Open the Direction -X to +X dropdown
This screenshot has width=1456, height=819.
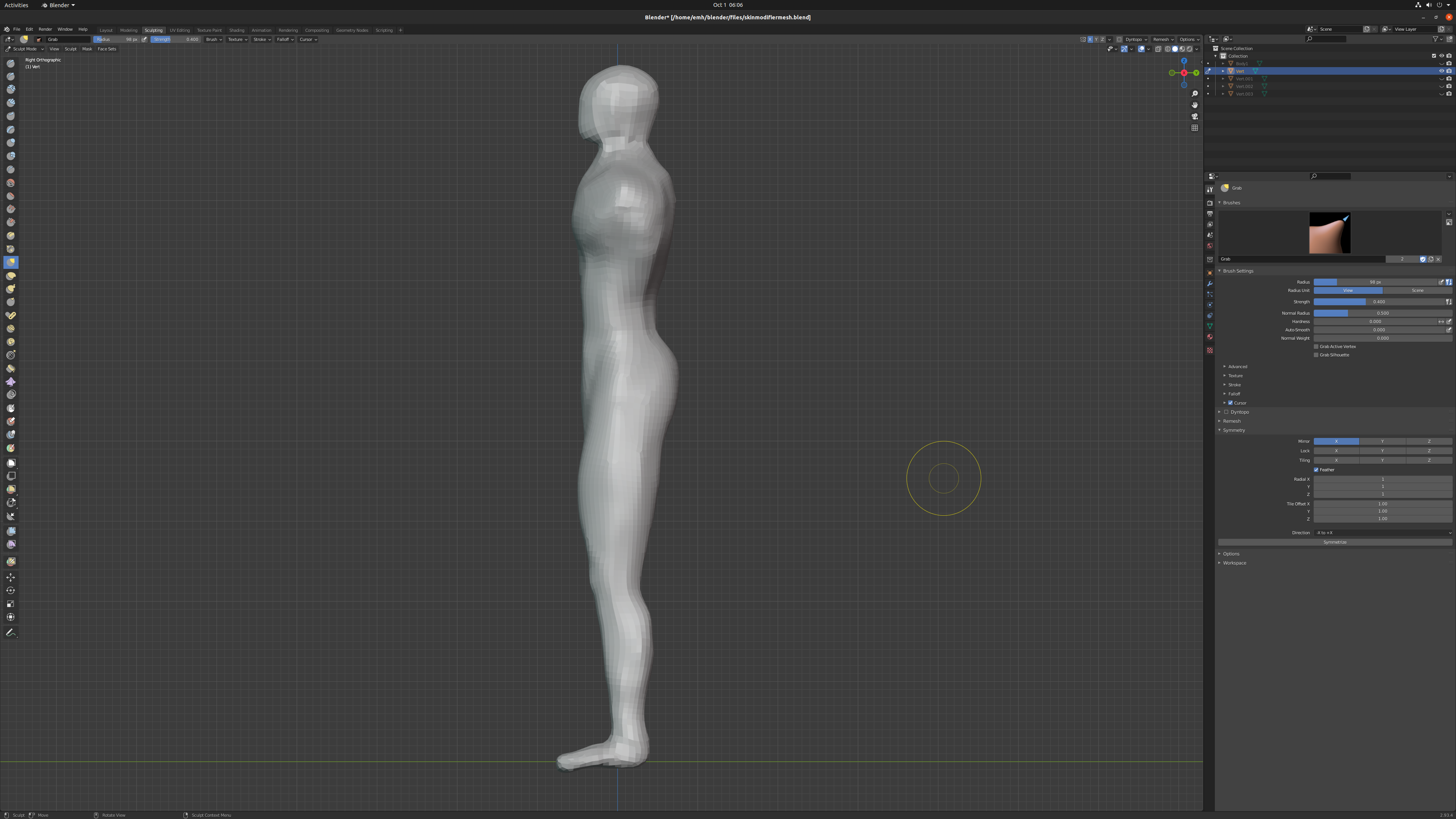point(1382,533)
